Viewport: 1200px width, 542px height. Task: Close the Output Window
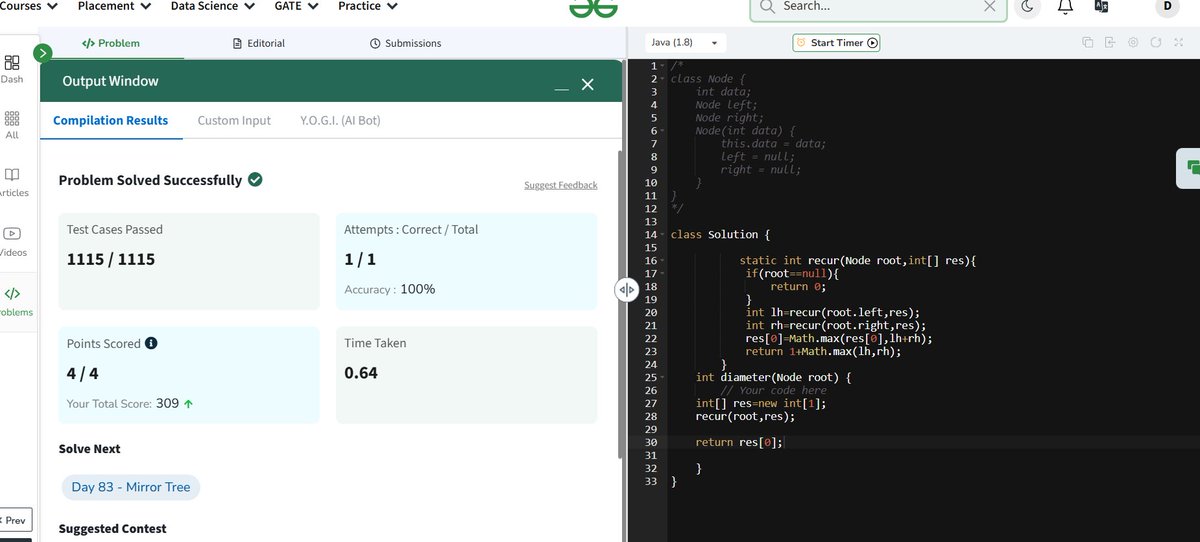pyautogui.click(x=588, y=85)
